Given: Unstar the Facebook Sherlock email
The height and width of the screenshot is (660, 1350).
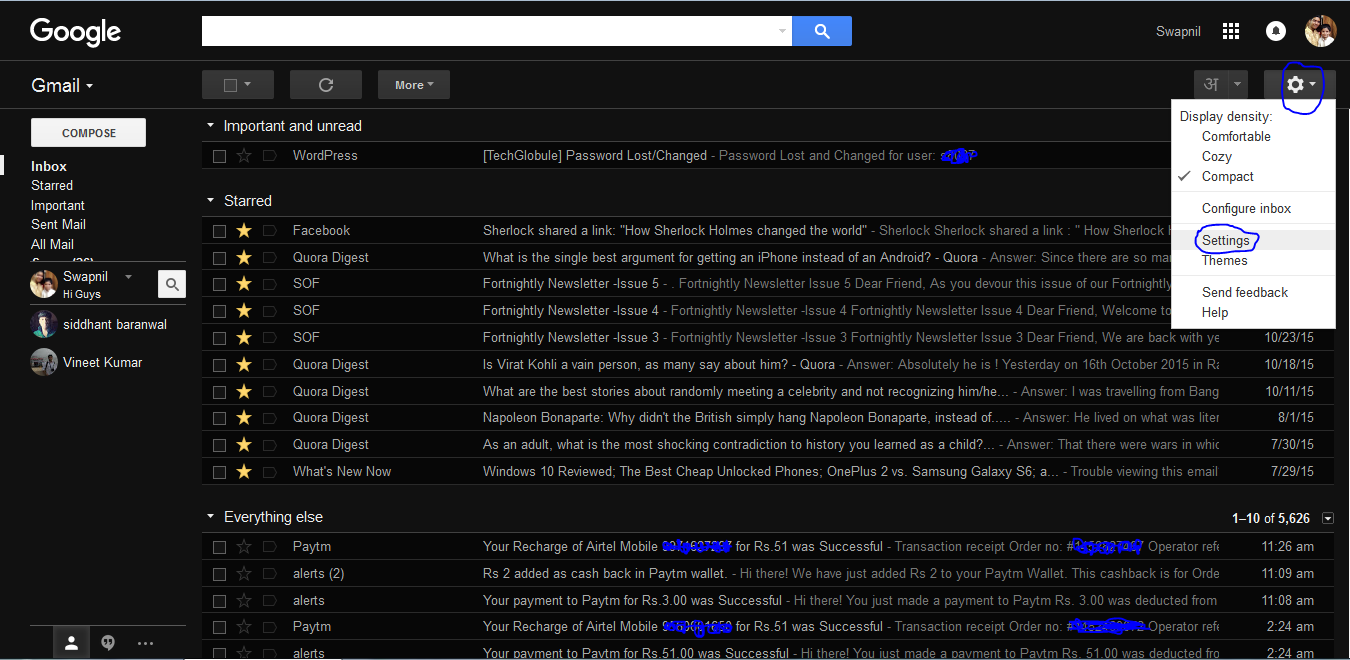Looking at the screenshot, I should point(244,231).
